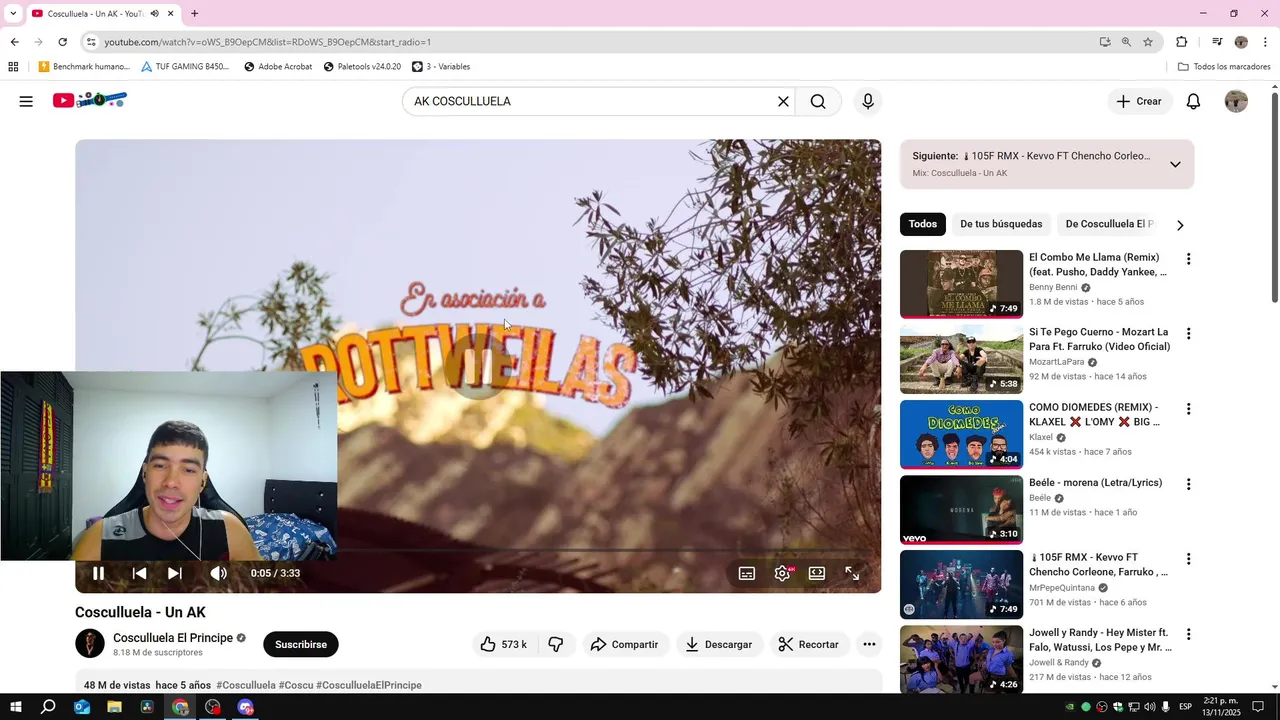The width and height of the screenshot is (1280, 720).
Task: Go back in the browser
Action: click(14, 42)
